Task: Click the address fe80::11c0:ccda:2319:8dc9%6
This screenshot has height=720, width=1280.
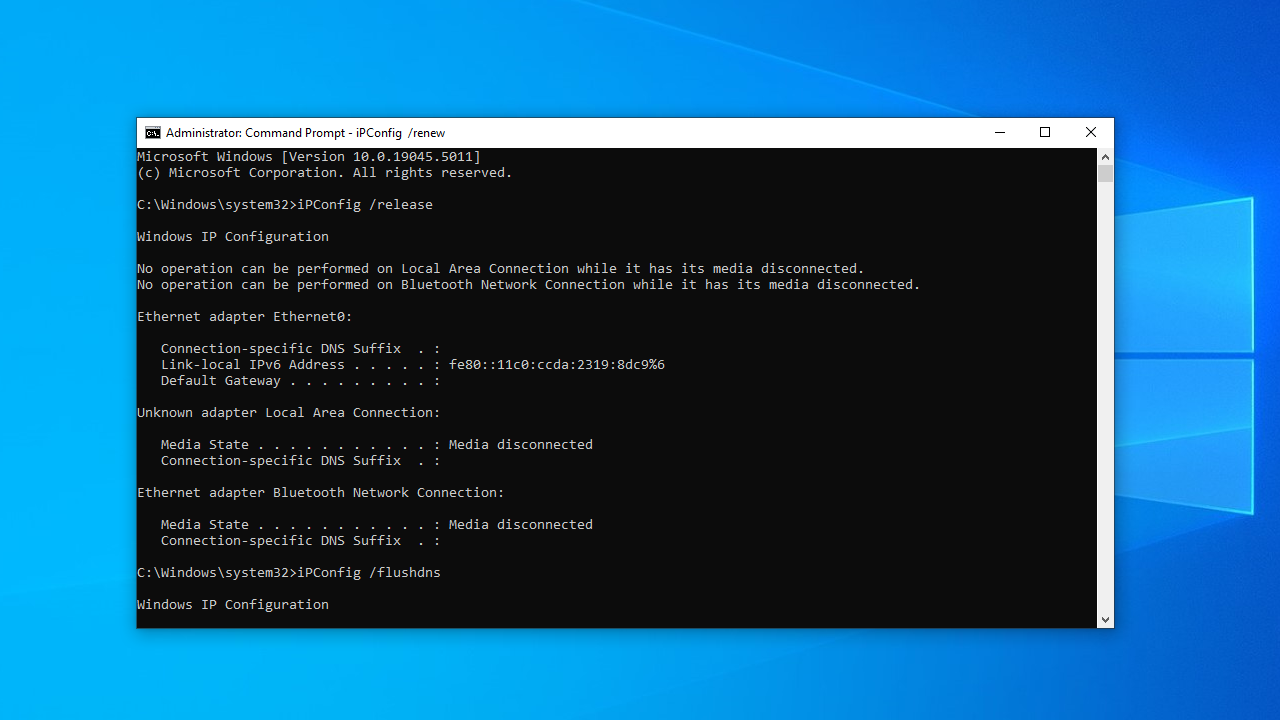Action: pyautogui.click(x=557, y=365)
